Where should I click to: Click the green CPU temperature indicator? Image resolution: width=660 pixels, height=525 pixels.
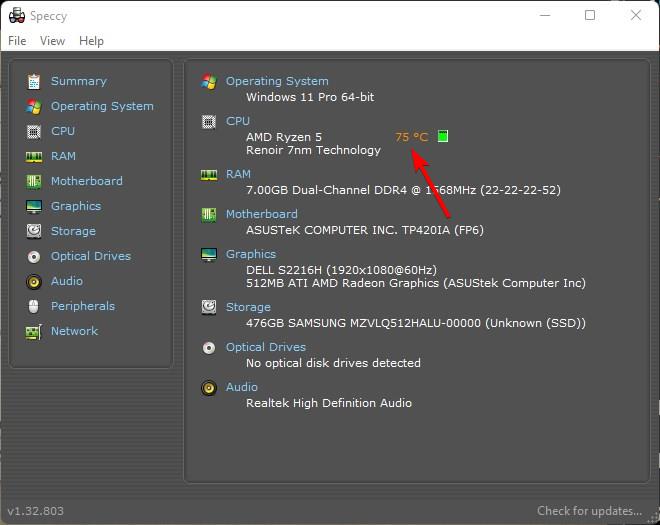pos(443,136)
